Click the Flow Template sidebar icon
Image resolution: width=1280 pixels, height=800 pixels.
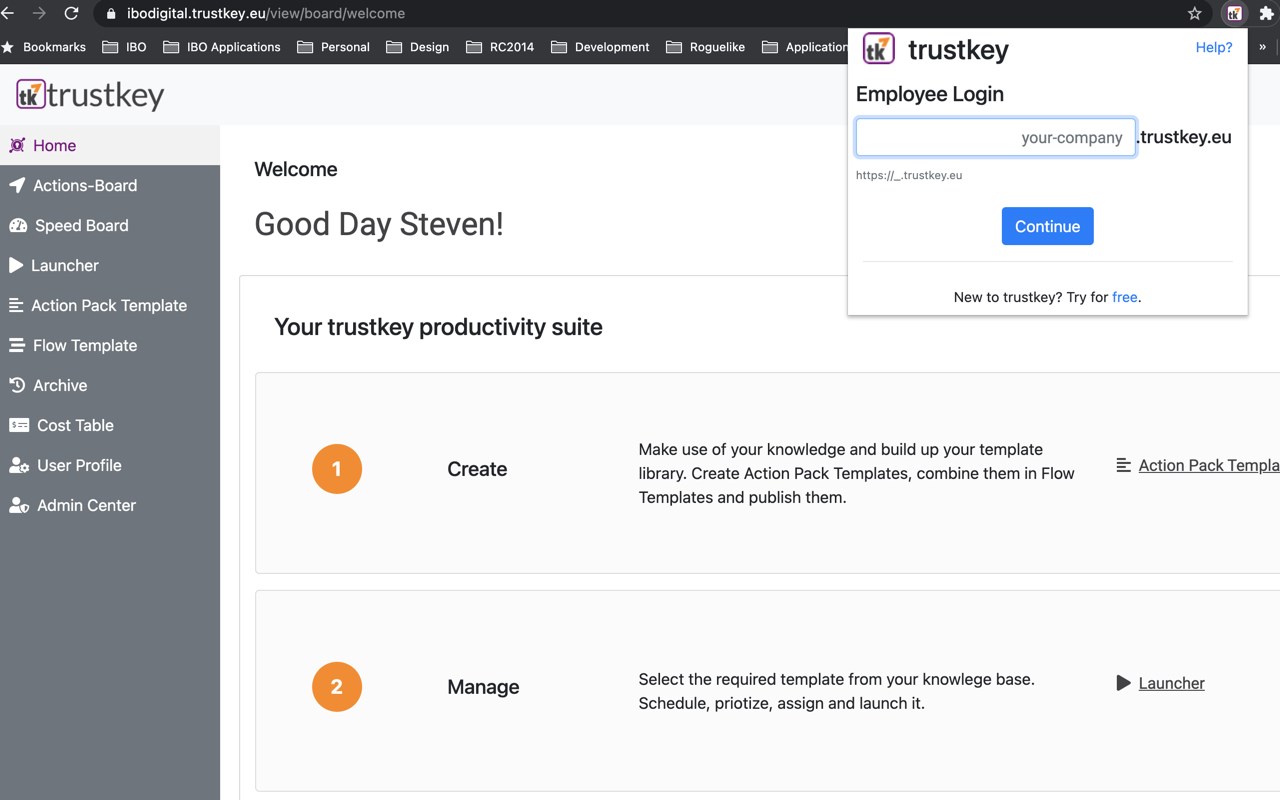click(17, 345)
